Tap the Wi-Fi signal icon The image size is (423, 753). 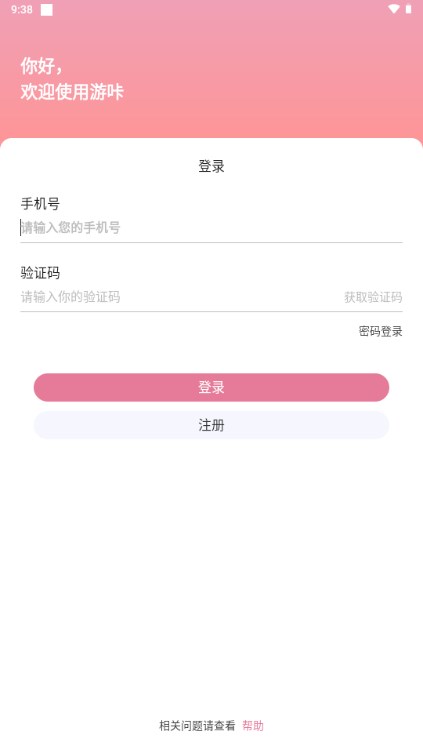click(x=394, y=9)
